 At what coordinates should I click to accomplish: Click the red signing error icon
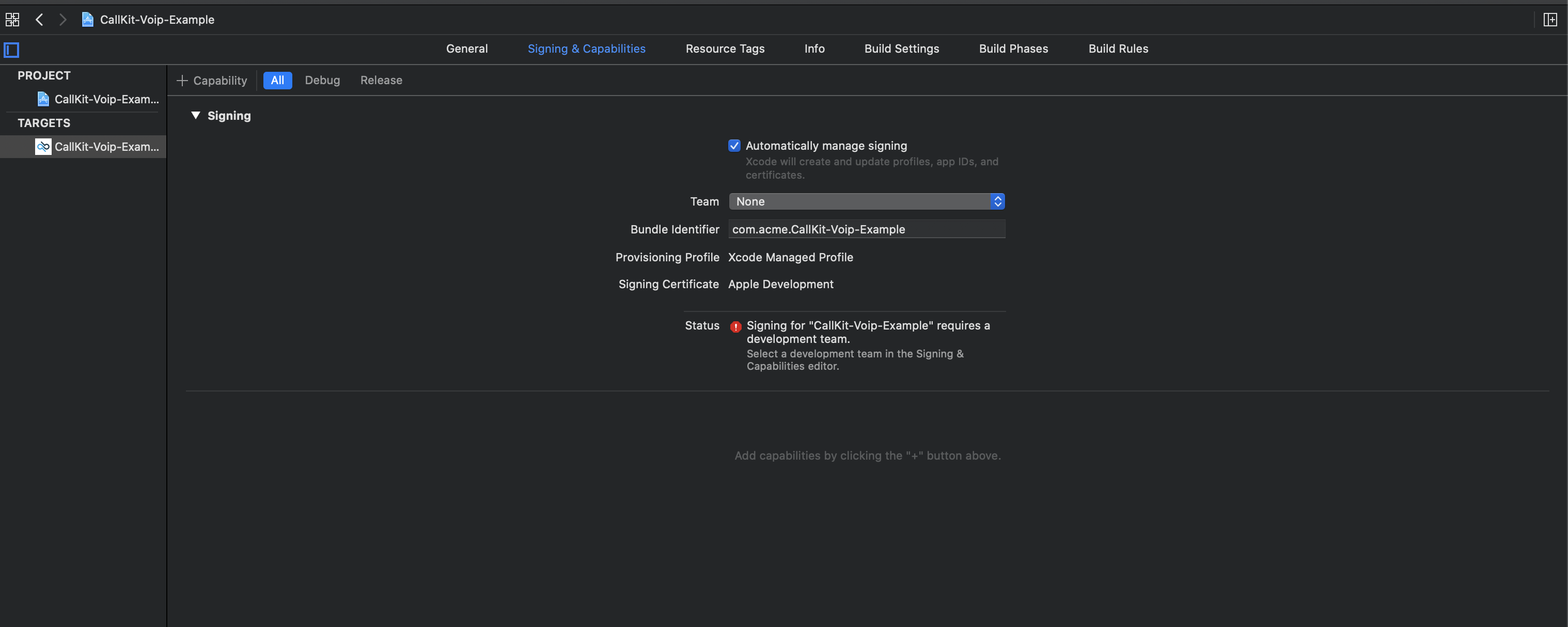(735, 326)
